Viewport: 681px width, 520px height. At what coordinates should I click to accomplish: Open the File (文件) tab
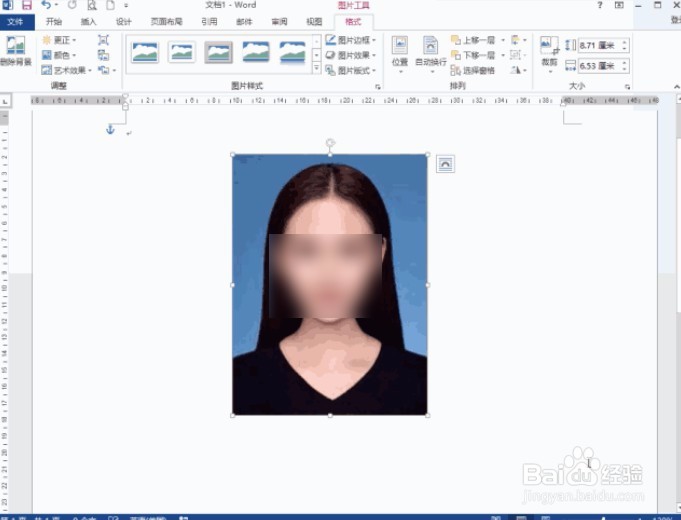(17, 22)
